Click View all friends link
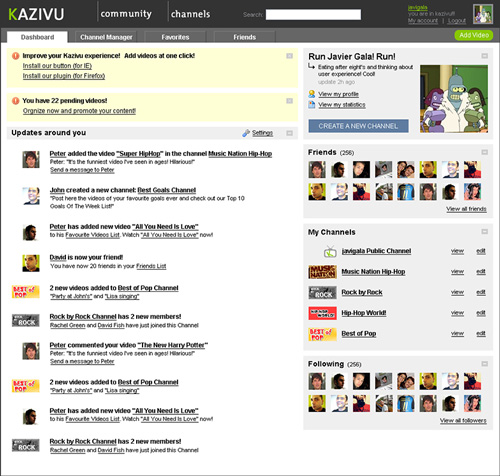This screenshot has width=500, height=476. [x=466, y=209]
